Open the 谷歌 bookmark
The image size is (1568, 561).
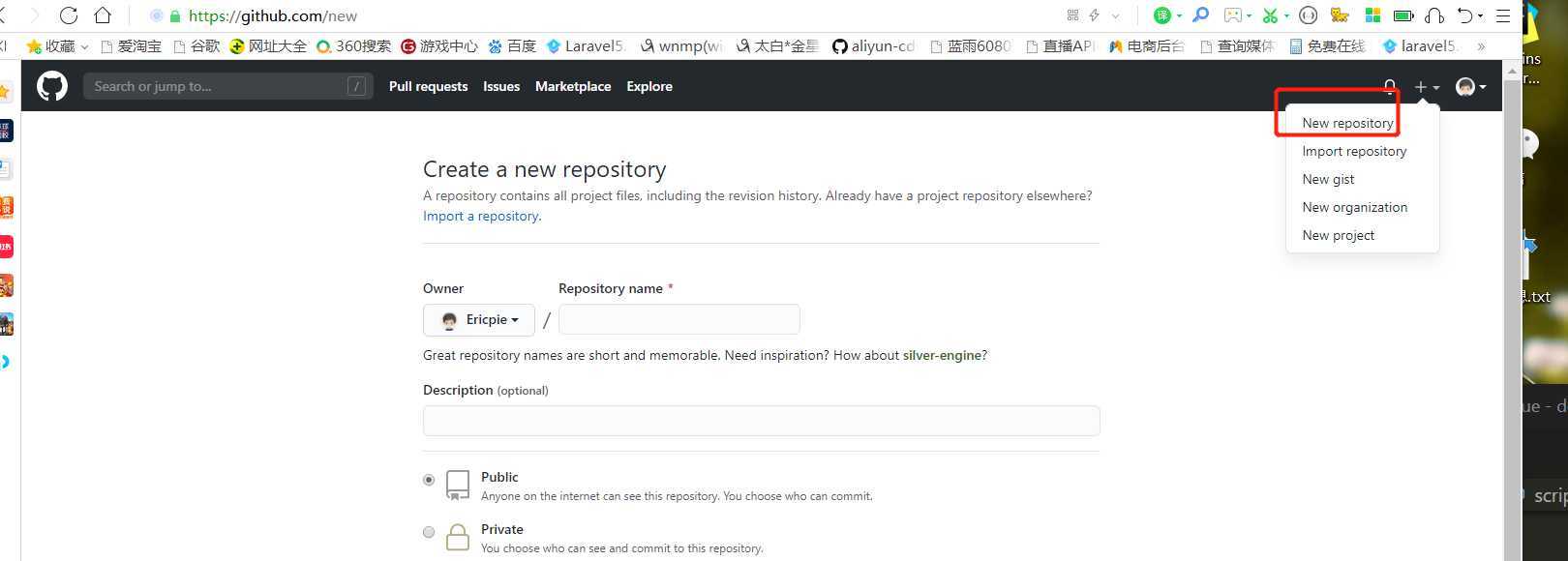click(196, 46)
